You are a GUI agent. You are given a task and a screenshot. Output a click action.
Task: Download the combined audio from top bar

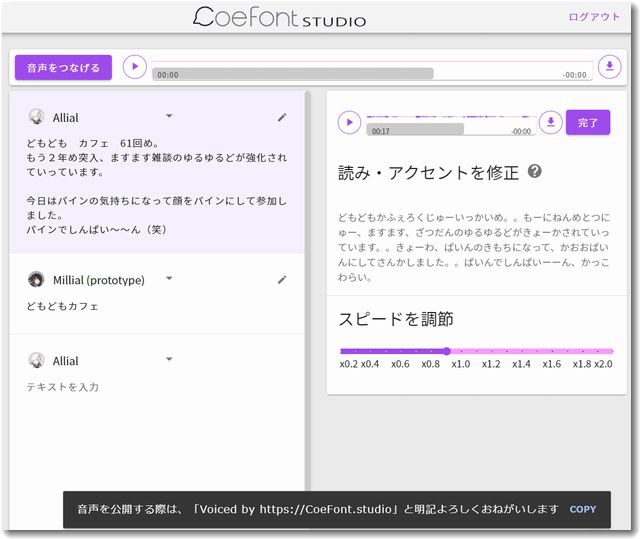click(610, 67)
